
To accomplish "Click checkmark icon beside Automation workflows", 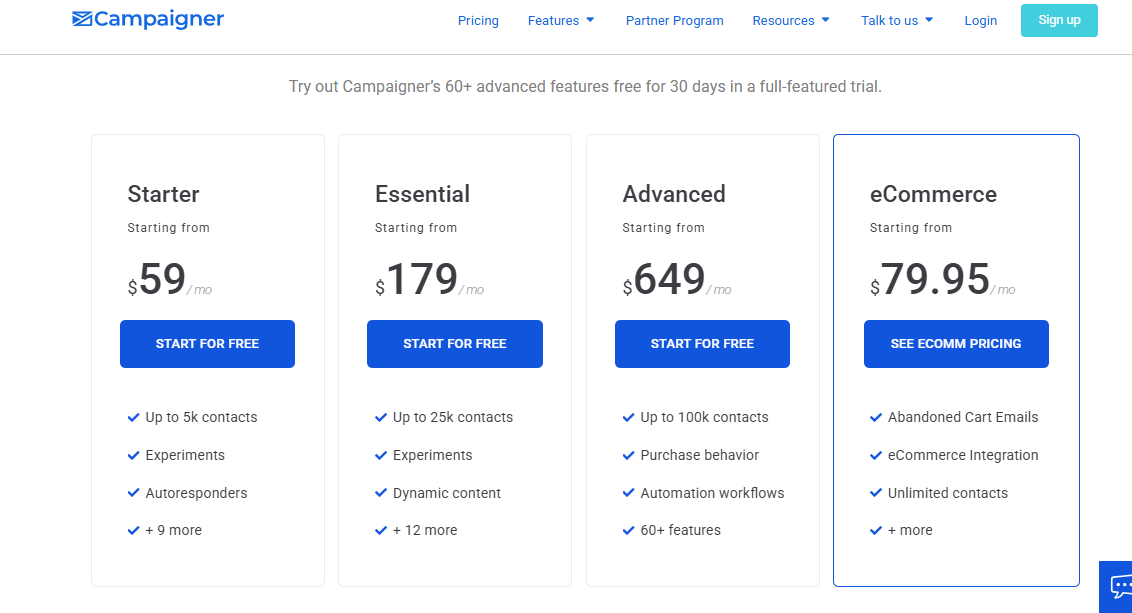I will (x=628, y=493).
